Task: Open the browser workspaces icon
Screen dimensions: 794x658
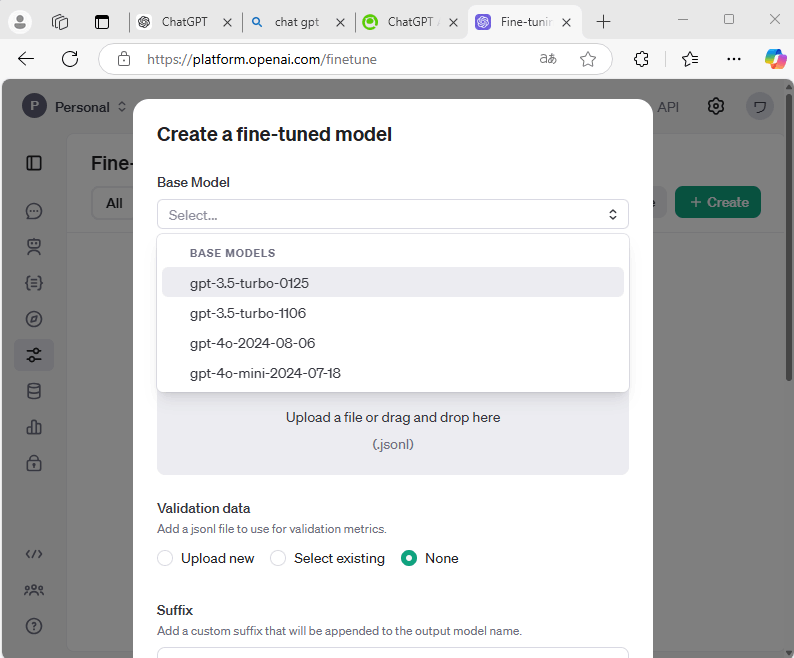Action: (60, 22)
